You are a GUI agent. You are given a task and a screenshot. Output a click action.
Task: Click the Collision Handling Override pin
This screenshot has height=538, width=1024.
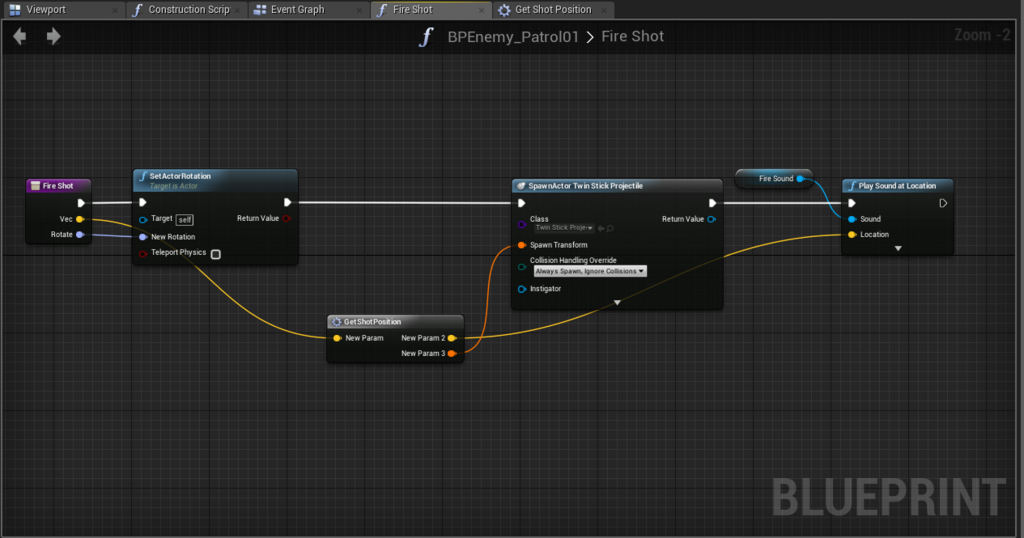click(x=522, y=266)
